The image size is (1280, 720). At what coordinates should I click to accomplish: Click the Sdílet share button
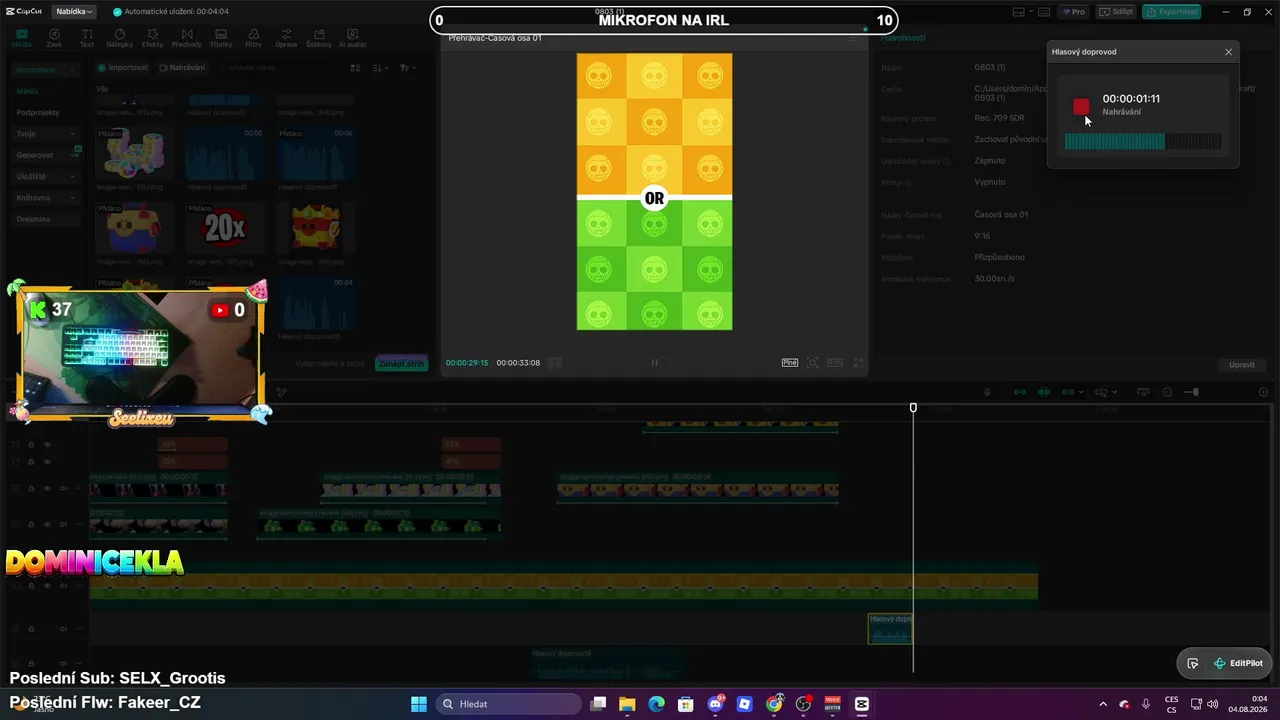tap(1116, 12)
